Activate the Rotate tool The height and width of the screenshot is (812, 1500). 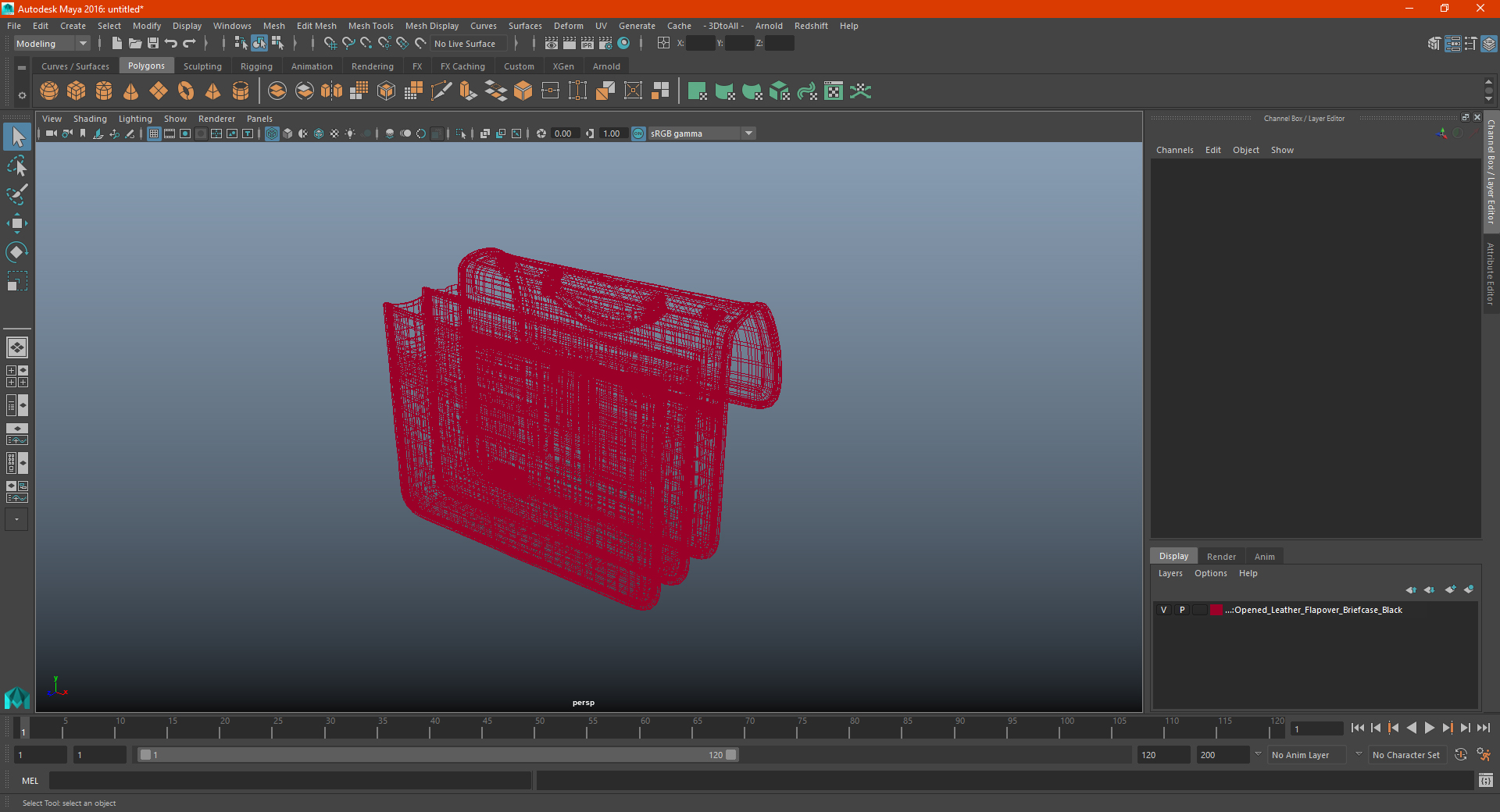click(17, 252)
